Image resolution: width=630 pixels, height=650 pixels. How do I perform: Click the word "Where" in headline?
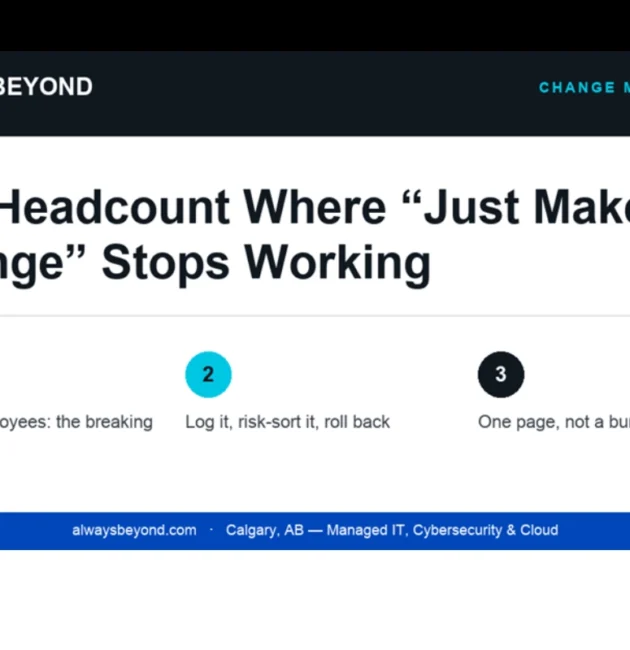click(x=314, y=206)
